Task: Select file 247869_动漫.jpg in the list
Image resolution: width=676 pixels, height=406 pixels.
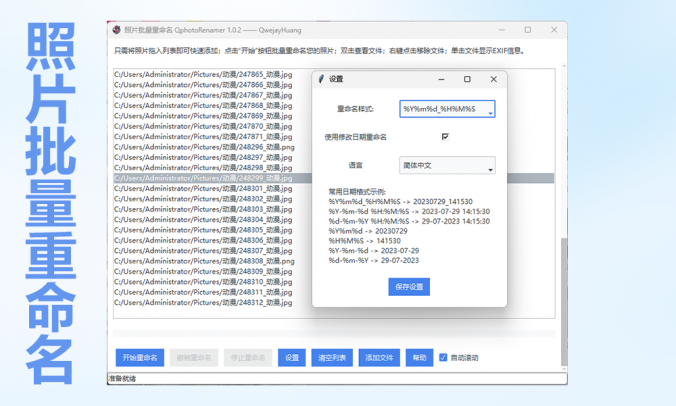Action: [203, 116]
